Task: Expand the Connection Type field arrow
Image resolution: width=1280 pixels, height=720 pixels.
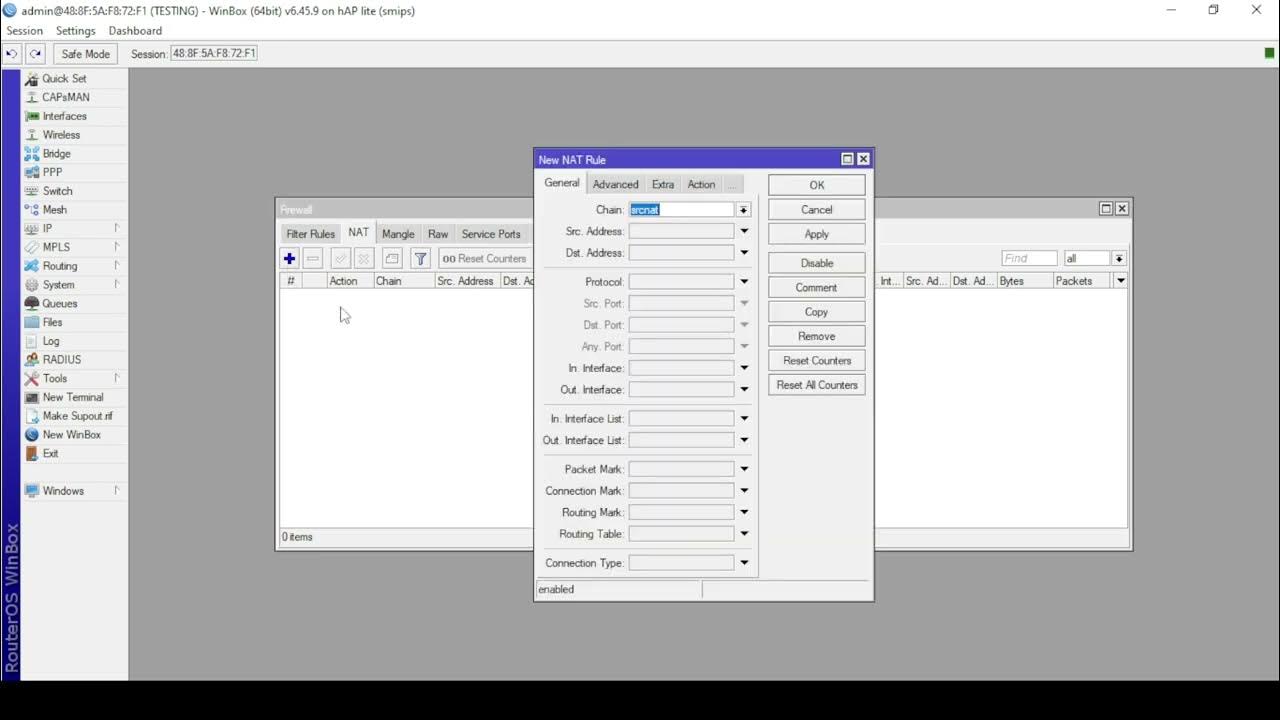Action: 744,563
